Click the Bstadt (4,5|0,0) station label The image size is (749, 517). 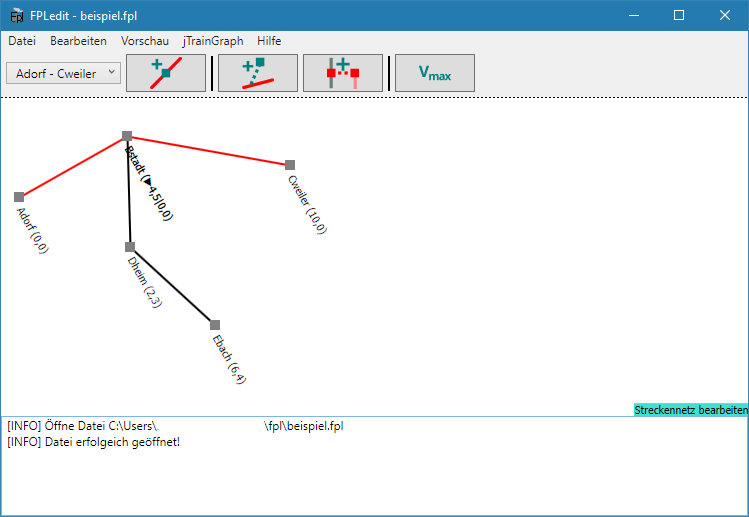(x=149, y=183)
